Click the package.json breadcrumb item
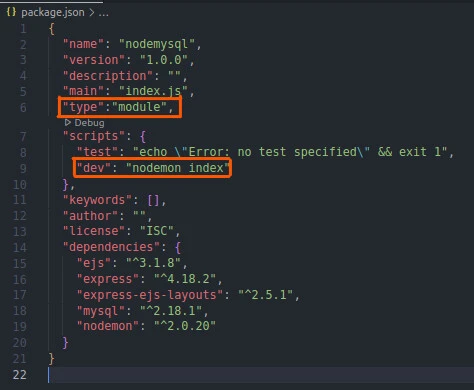The width and height of the screenshot is (474, 390). click(x=53, y=13)
